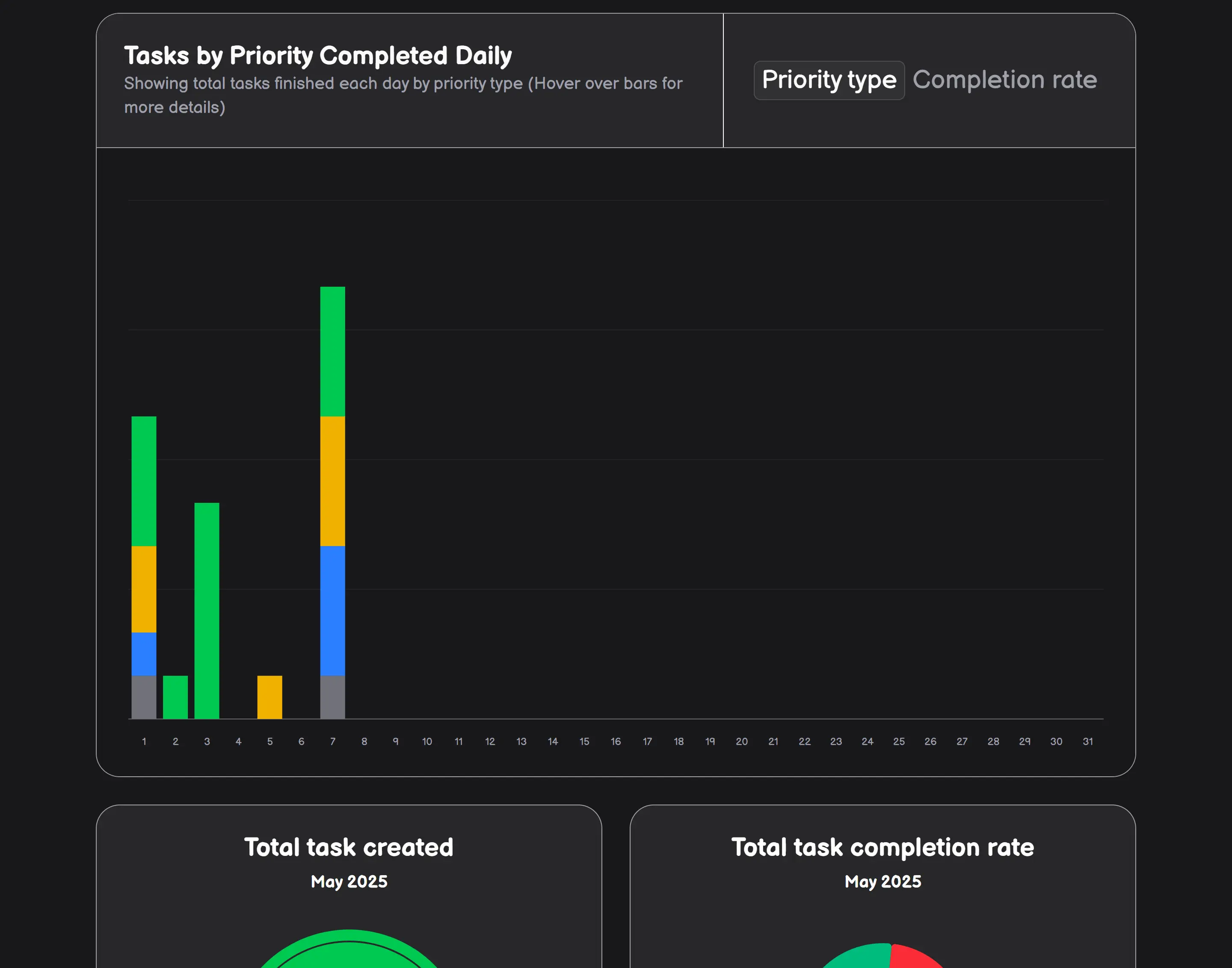
Task: Click the blue segment of day 7 bar
Action: click(x=332, y=610)
